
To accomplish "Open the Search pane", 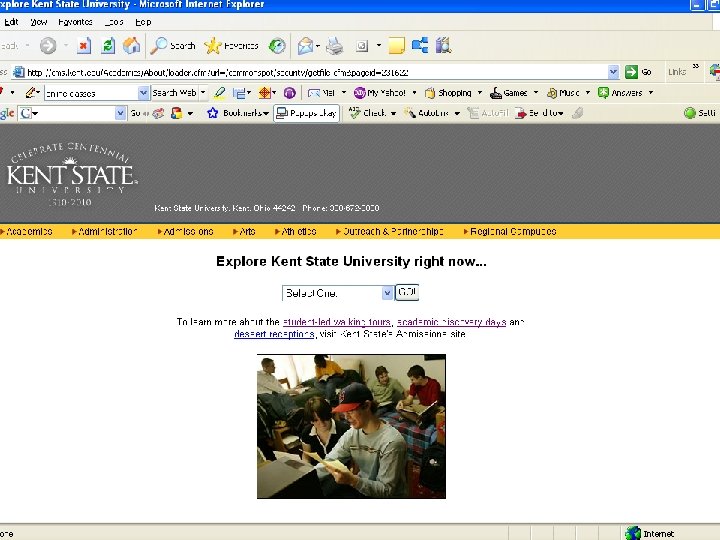I will pos(173,45).
